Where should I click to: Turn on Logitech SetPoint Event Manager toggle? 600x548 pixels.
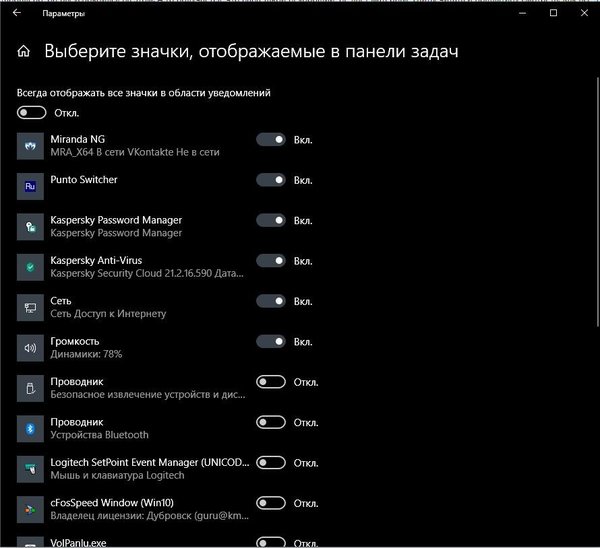pyautogui.click(x=271, y=463)
